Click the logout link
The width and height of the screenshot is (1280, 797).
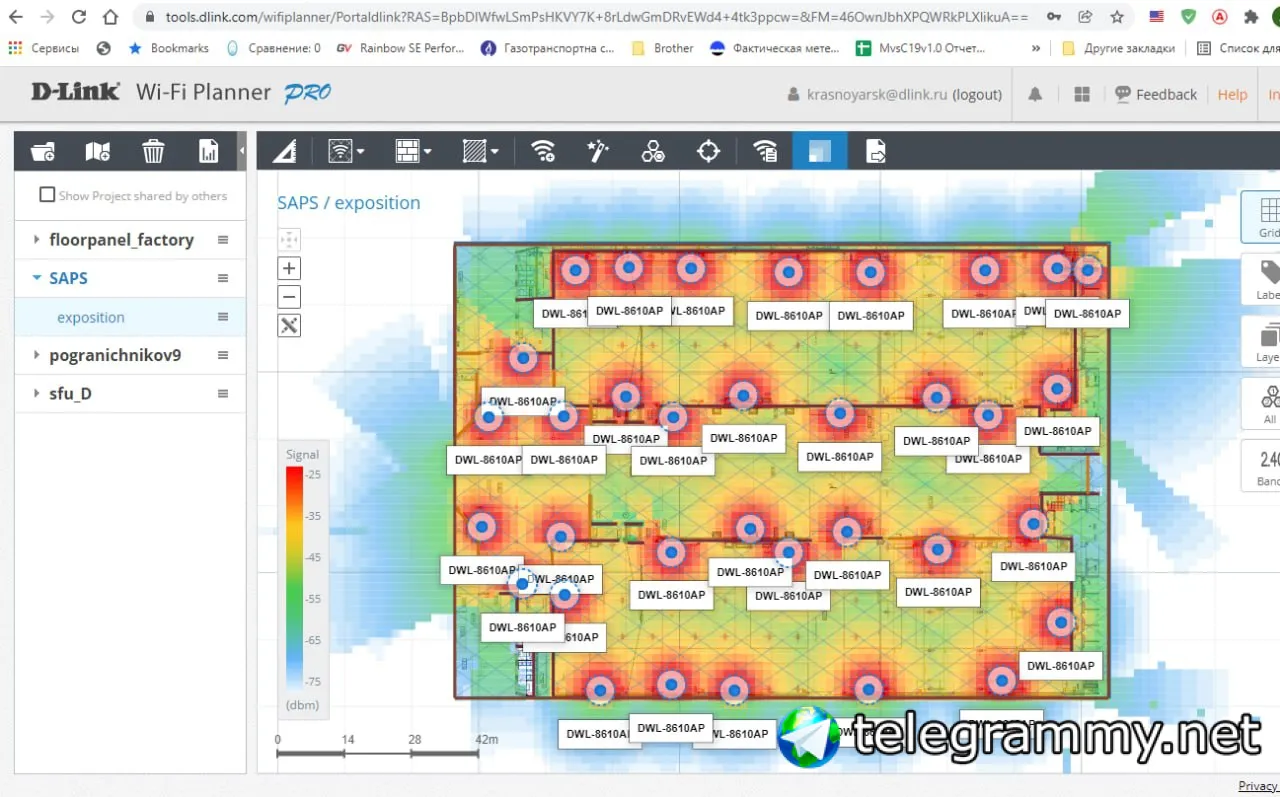point(977,94)
